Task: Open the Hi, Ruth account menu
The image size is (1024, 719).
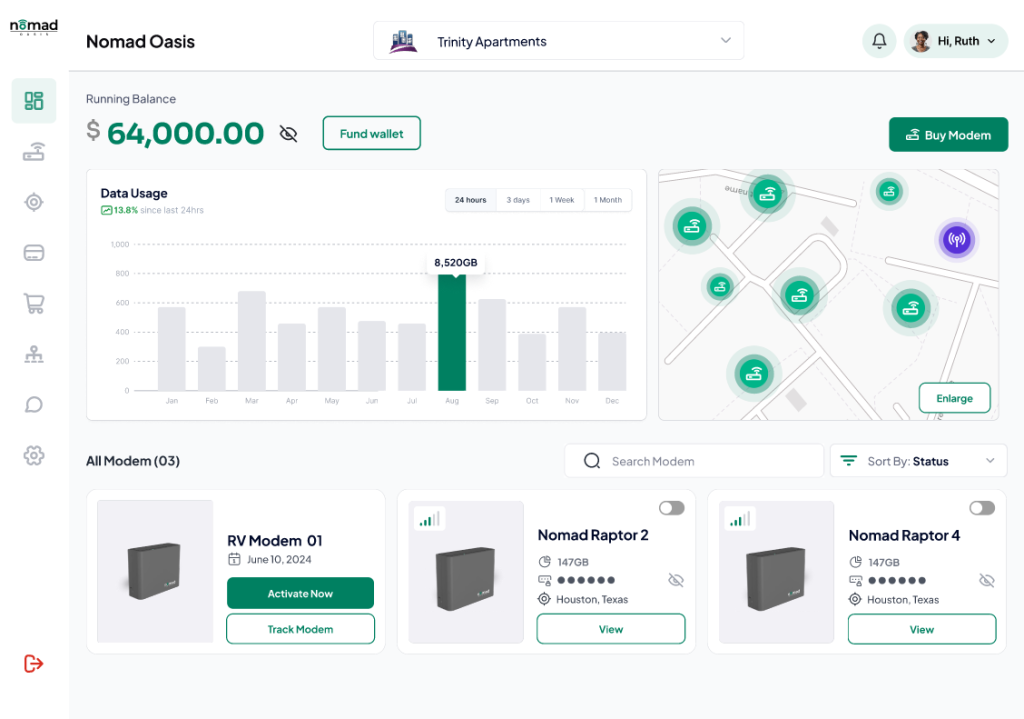Action: (955, 41)
